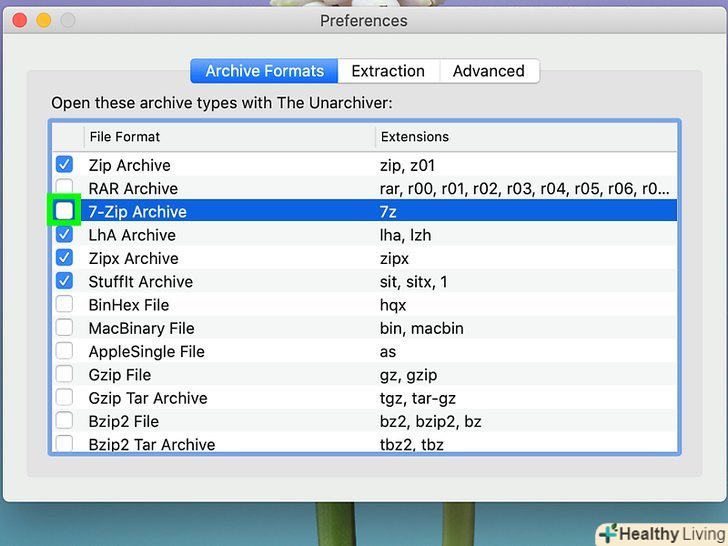Toggle the StuffIt Archive checkbox
728x546 pixels.
(x=64, y=281)
